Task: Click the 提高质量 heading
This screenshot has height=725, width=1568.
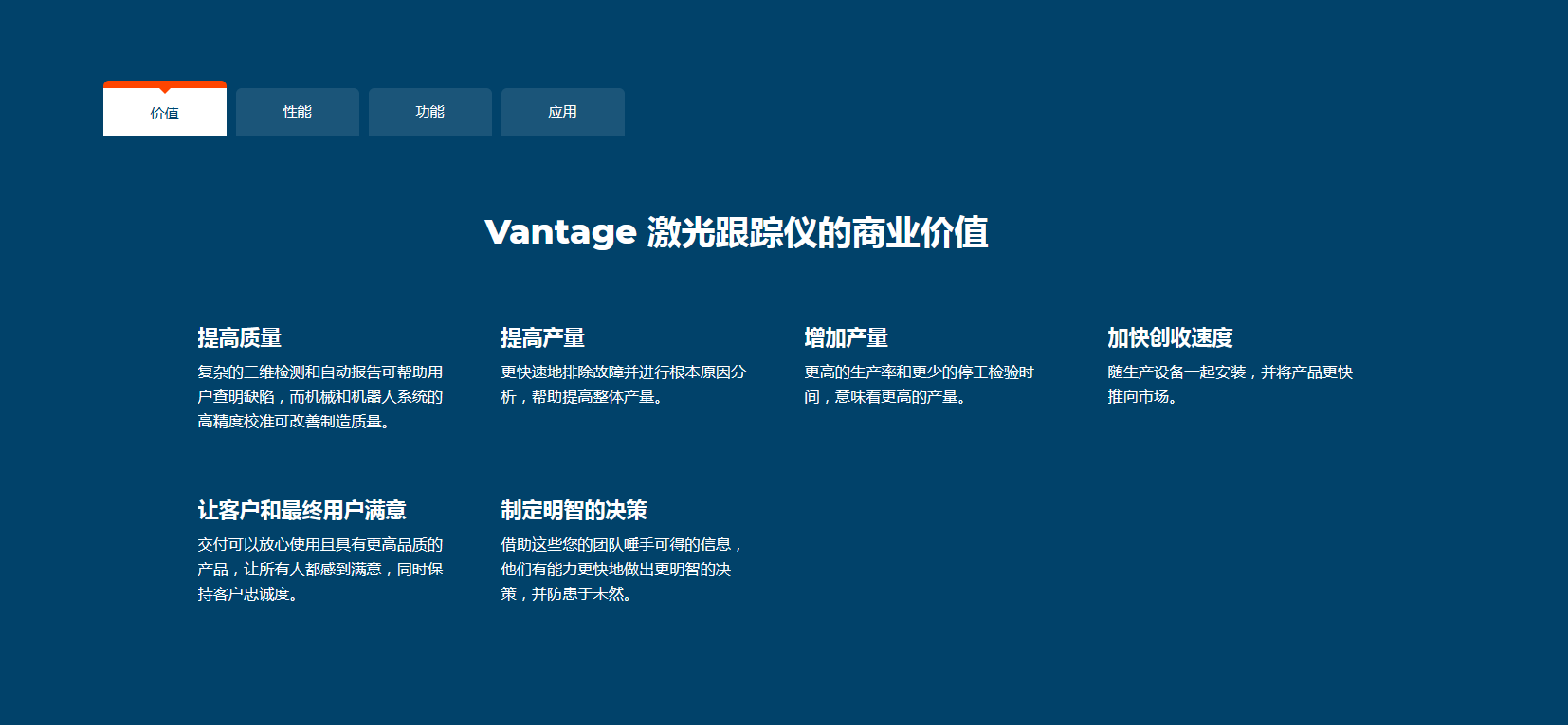Action: point(239,337)
